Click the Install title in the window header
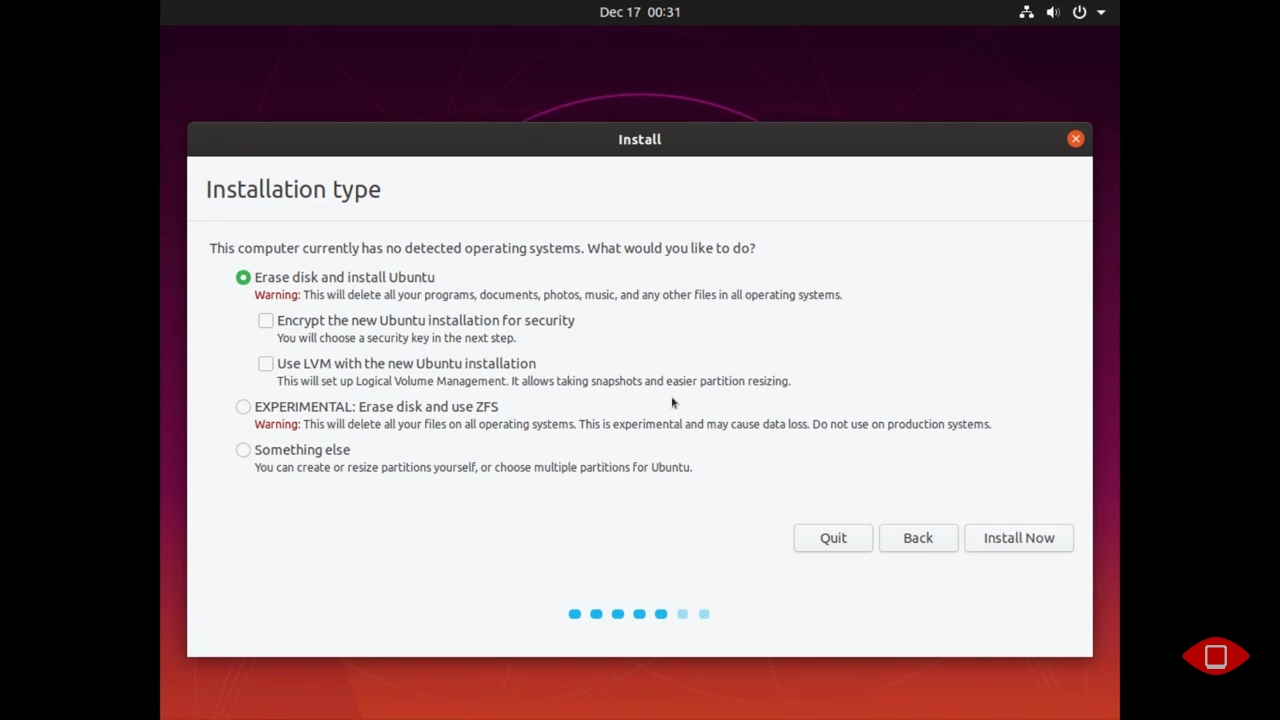Viewport: 1280px width, 720px height. pos(640,139)
